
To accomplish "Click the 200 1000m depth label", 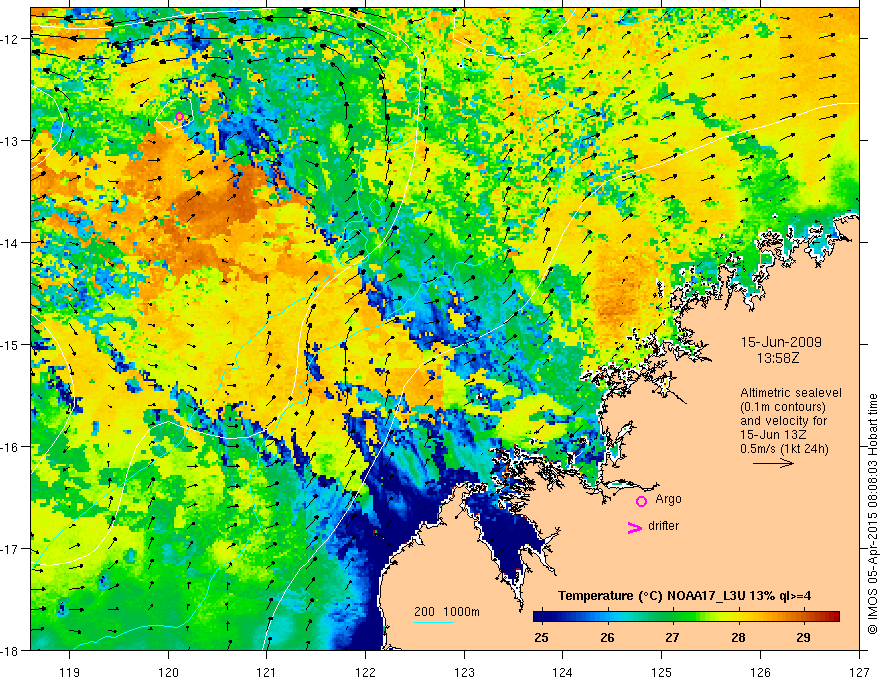I will click(x=447, y=611).
